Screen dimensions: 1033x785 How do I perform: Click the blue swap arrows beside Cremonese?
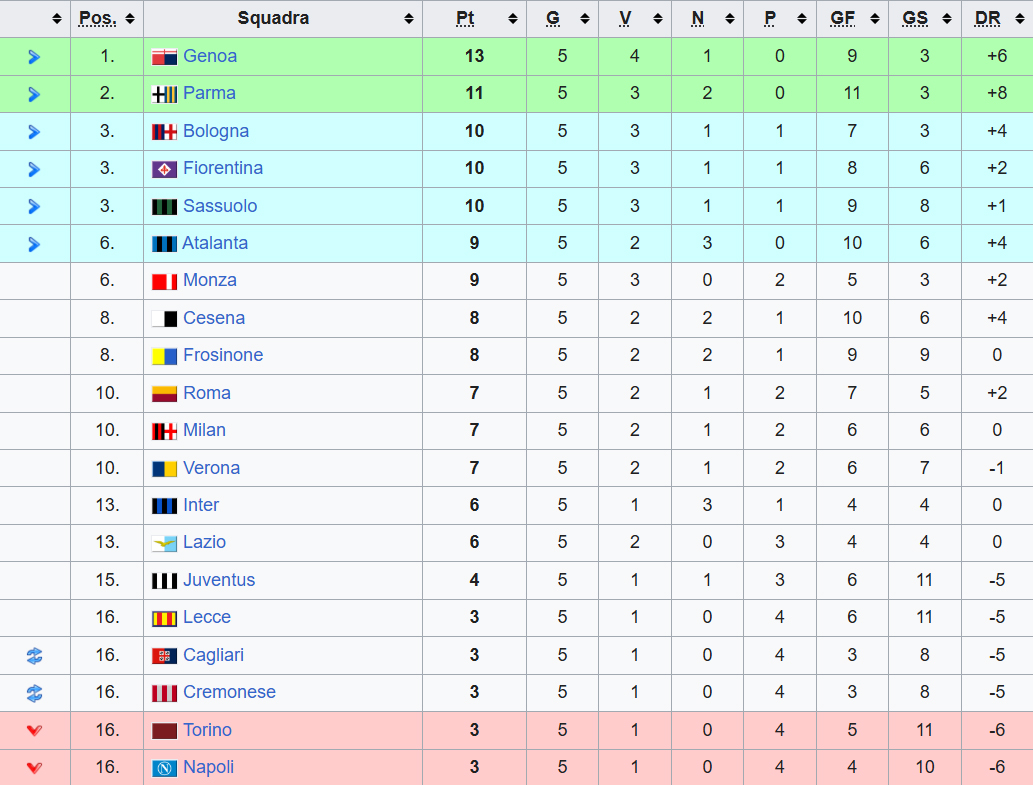(x=35, y=693)
